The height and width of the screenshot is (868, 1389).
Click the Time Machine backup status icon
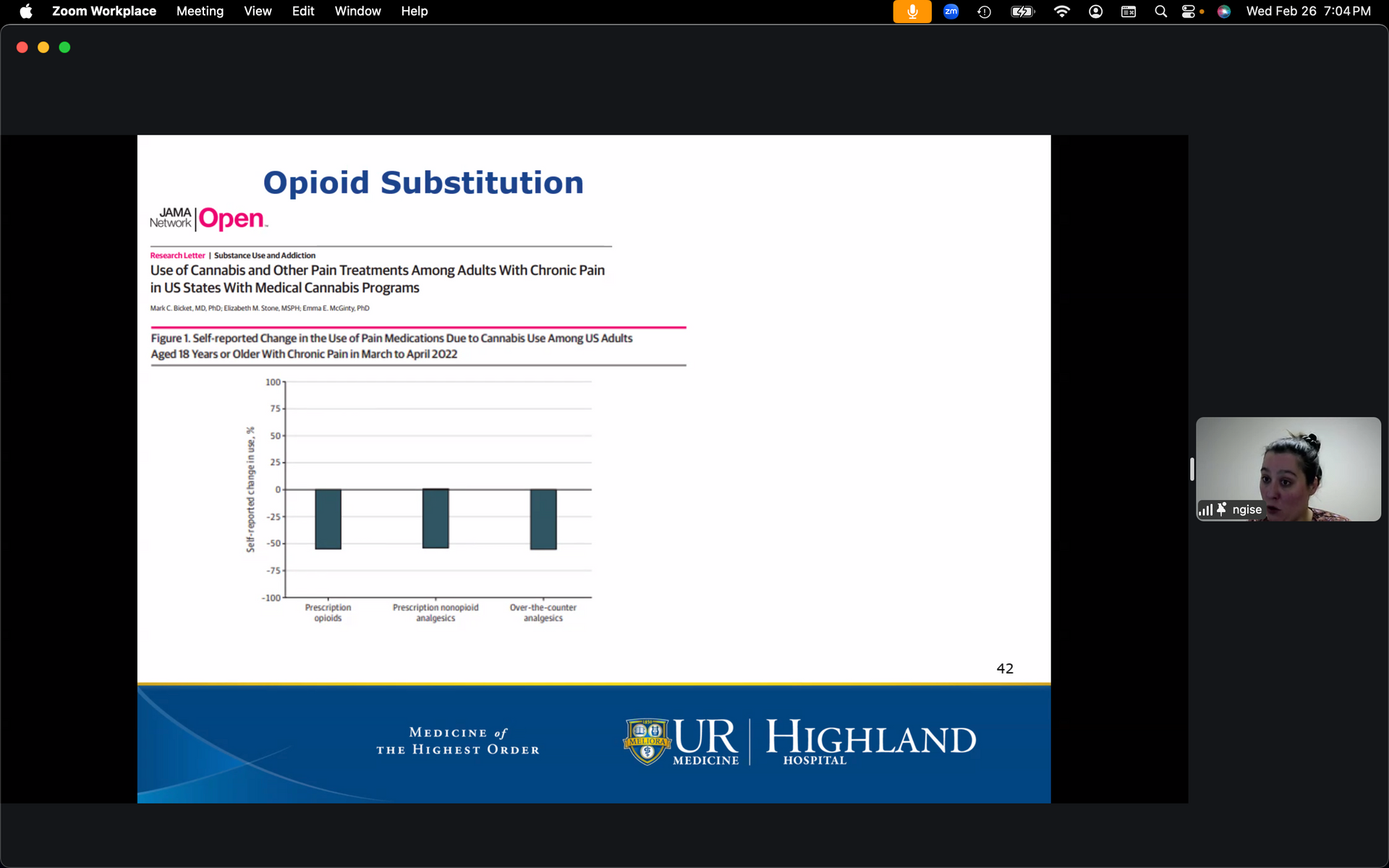(x=984, y=12)
